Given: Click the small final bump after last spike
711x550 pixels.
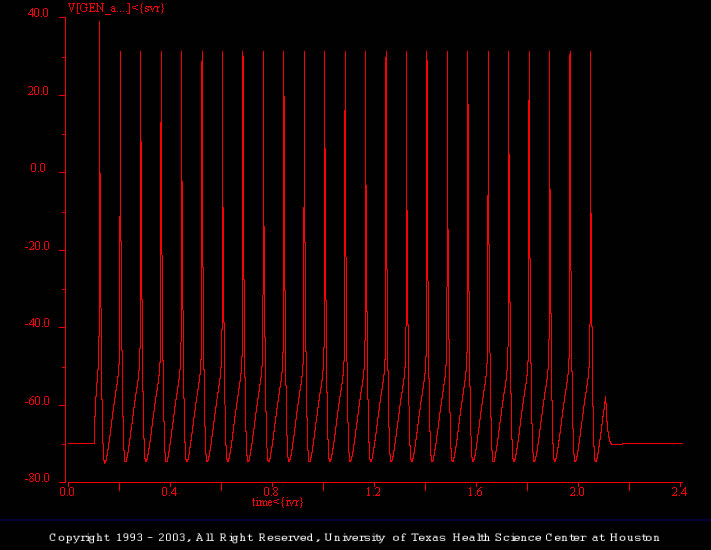Looking at the screenshot, I should [606, 401].
